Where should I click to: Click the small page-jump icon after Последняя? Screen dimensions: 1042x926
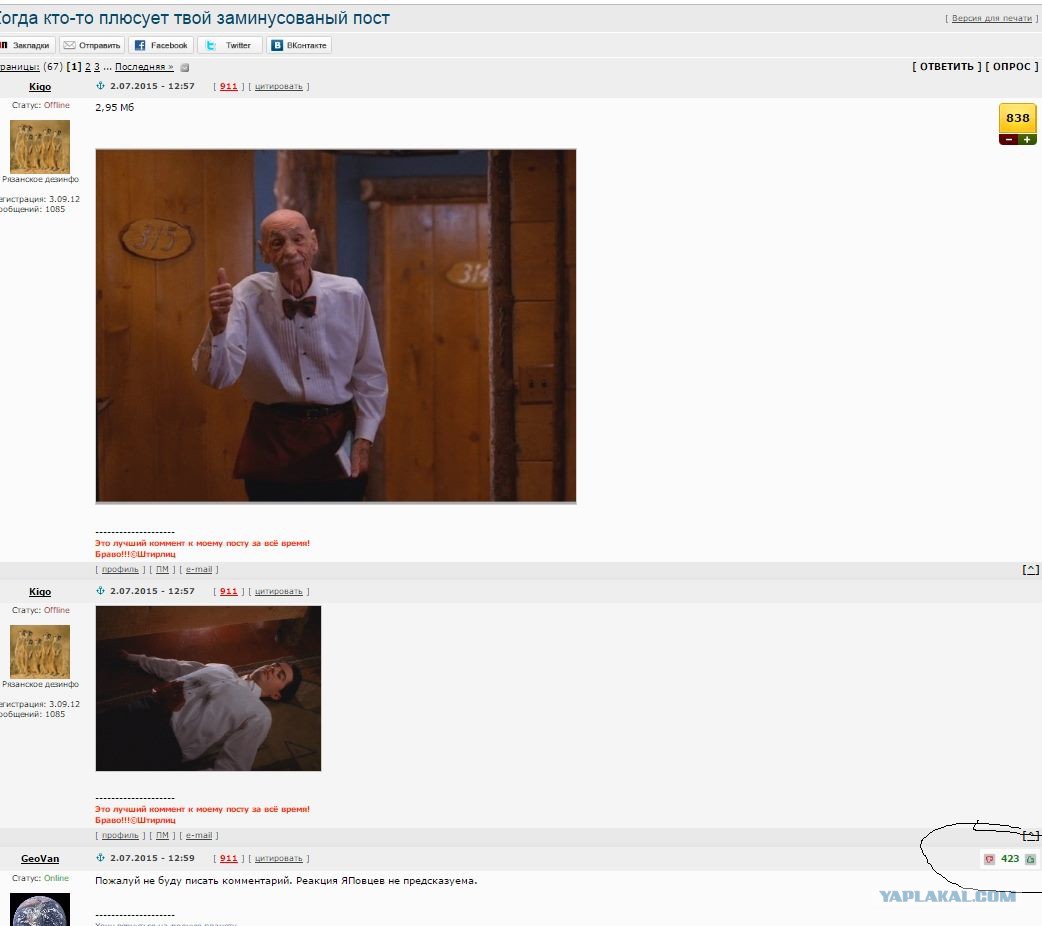(185, 67)
